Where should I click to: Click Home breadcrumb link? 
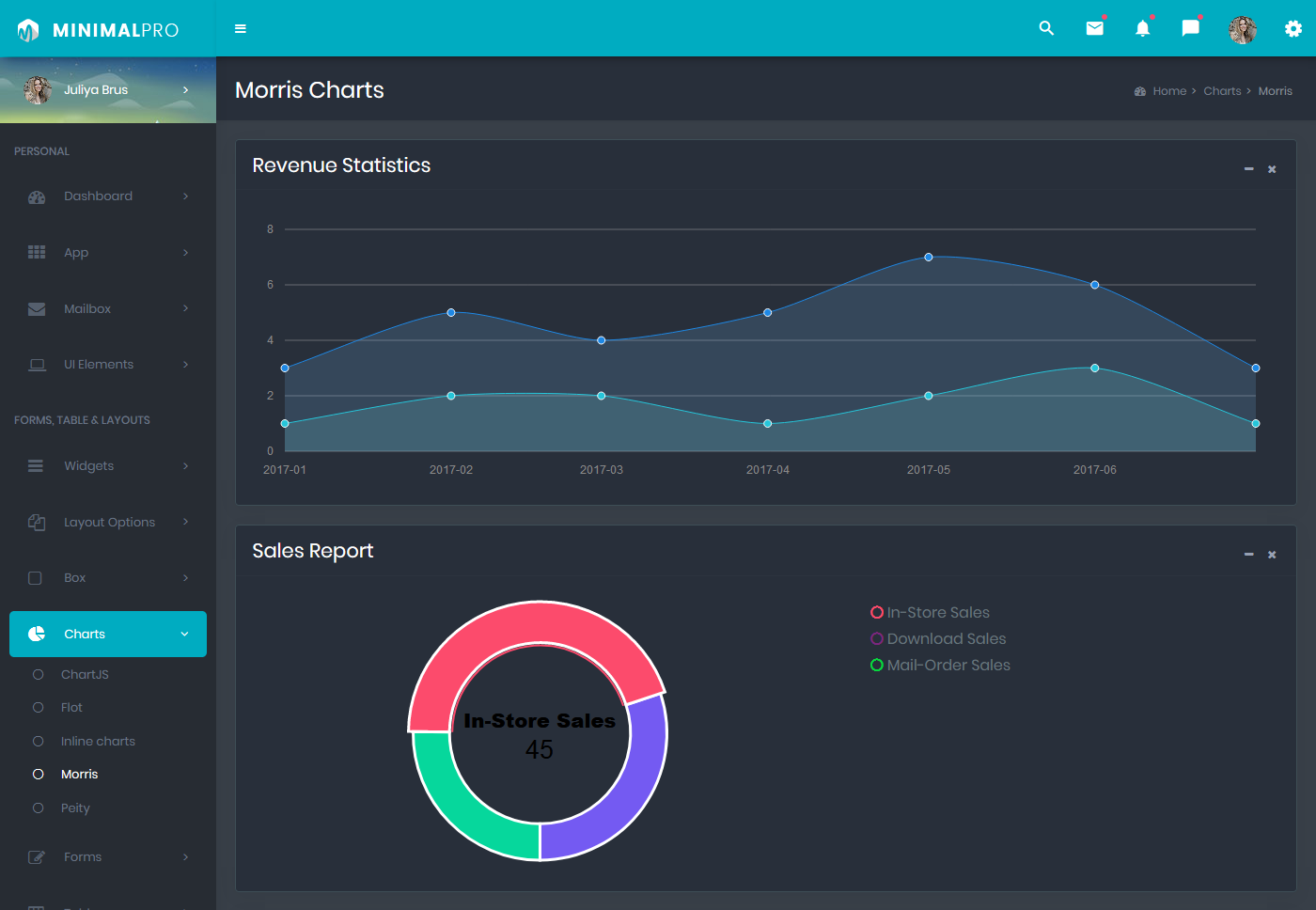point(1169,91)
